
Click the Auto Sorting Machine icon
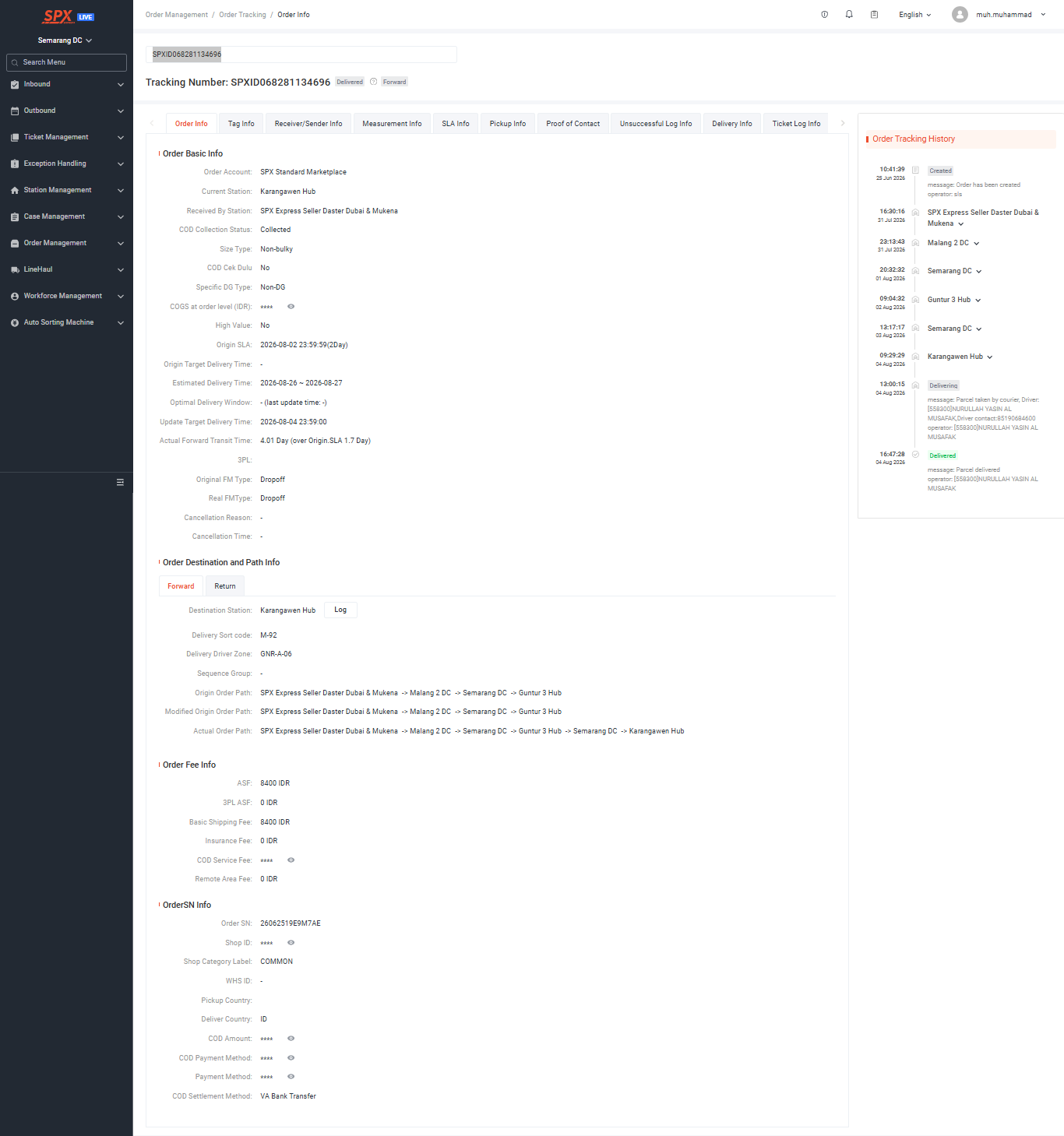click(x=15, y=322)
